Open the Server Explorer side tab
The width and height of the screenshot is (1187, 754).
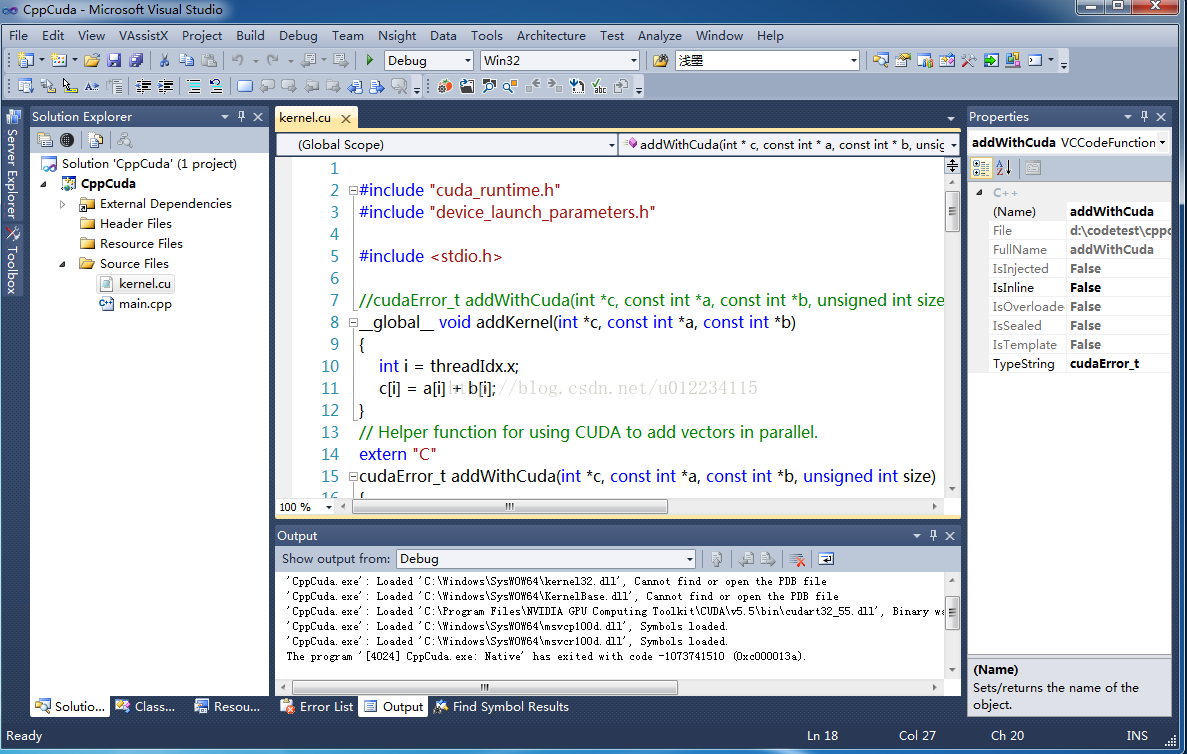click(x=12, y=164)
